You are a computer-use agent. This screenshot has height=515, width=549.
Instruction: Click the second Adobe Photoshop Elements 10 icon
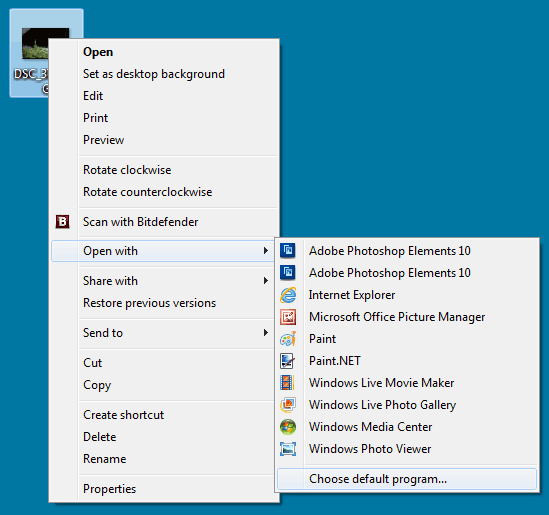tap(288, 273)
